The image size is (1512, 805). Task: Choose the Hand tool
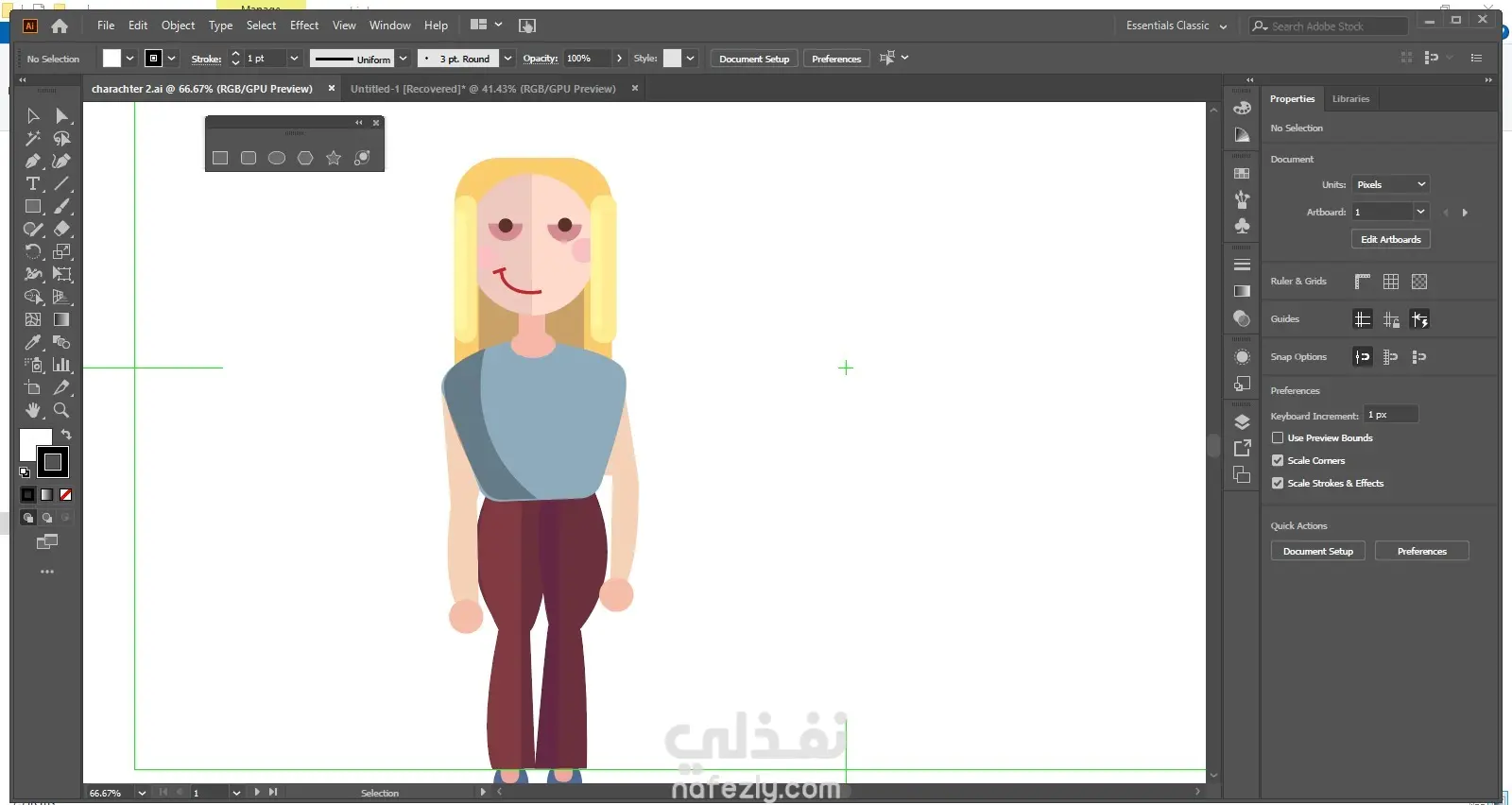[x=33, y=411]
